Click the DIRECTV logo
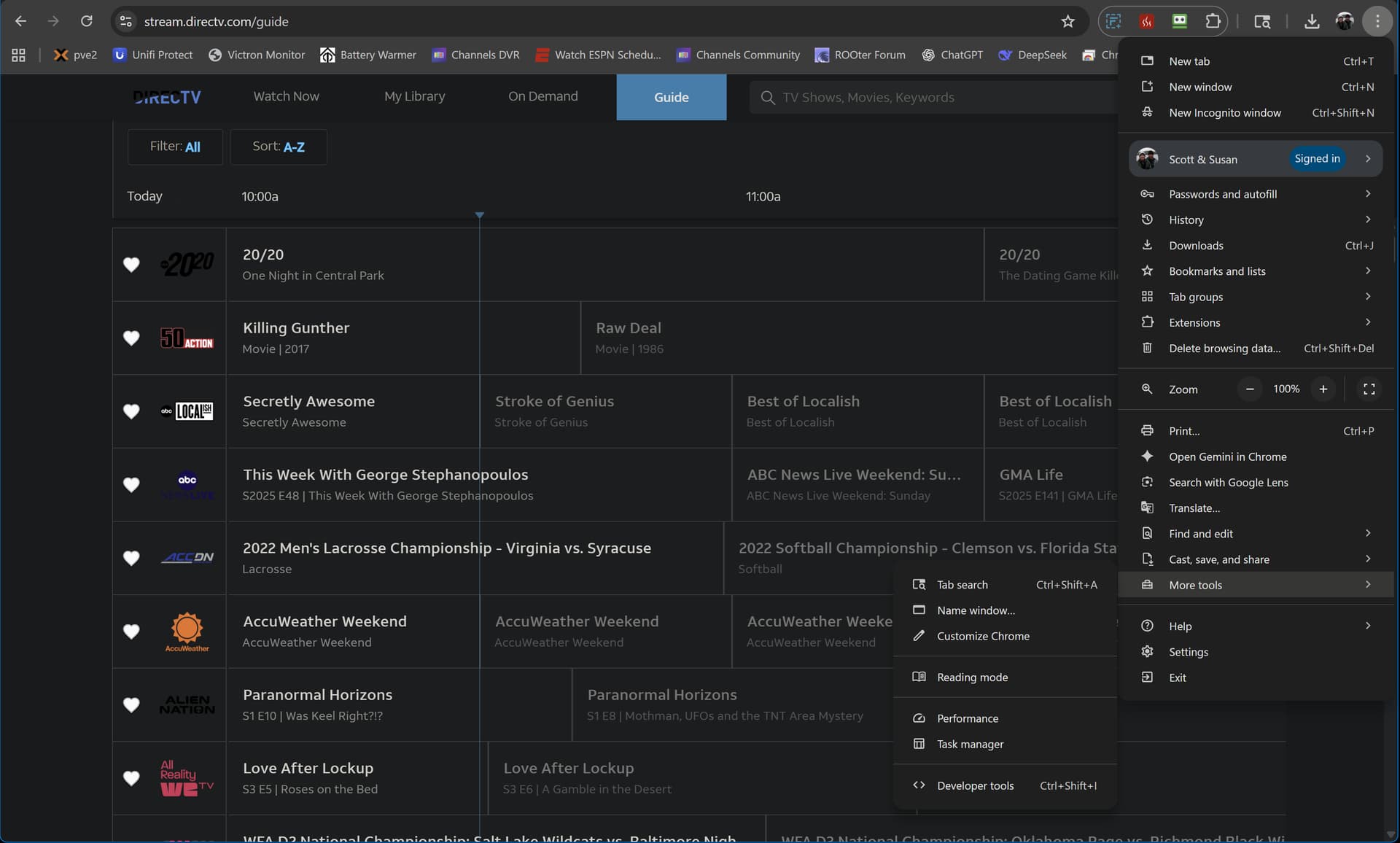The image size is (1400, 843). point(167,97)
